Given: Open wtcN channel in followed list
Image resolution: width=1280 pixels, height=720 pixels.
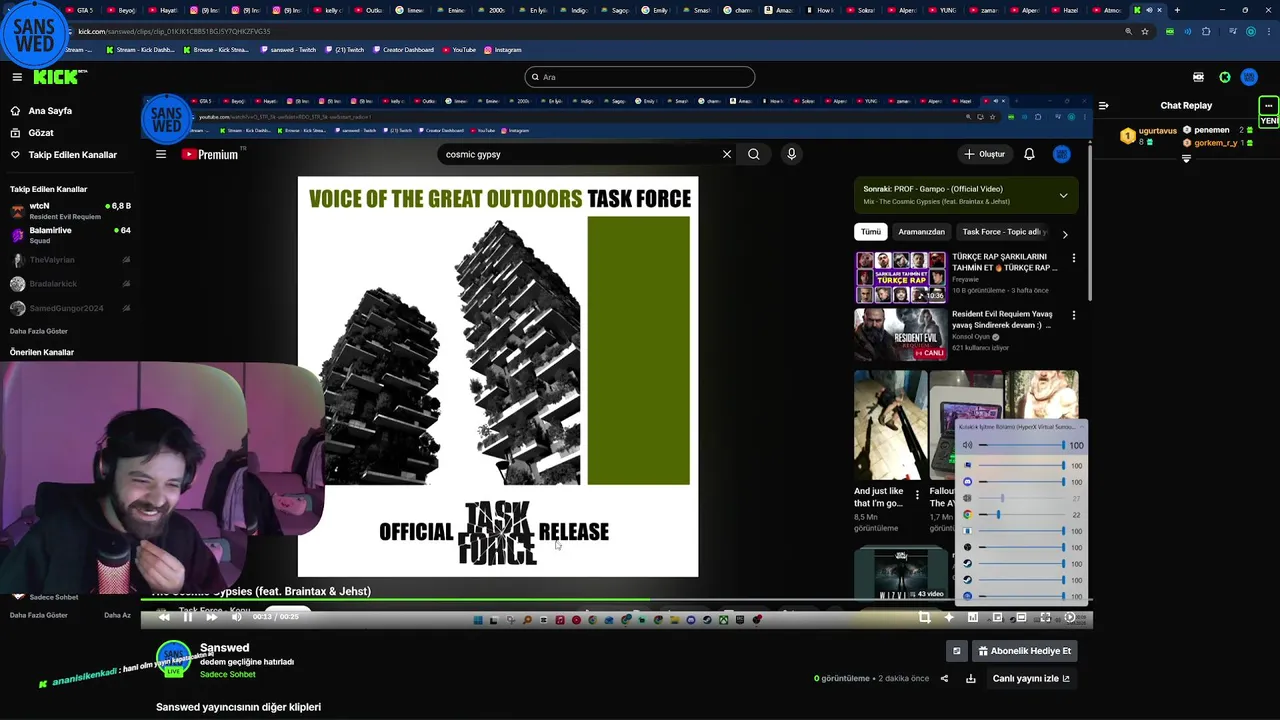Looking at the screenshot, I should click(x=70, y=211).
